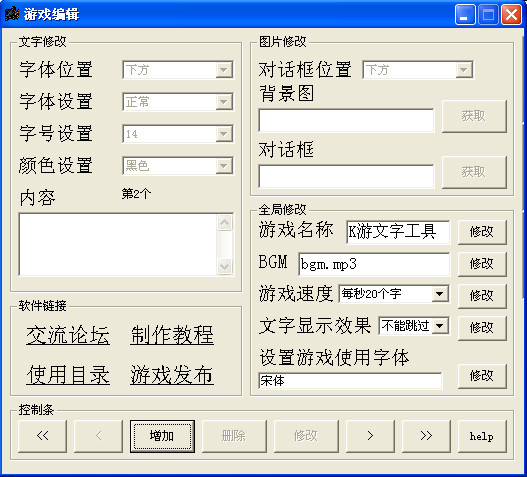The image size is (527, 477).
Task: Click 修改 button next to 游戏名称
Action: pyautogui.click(x=482, y=232)
